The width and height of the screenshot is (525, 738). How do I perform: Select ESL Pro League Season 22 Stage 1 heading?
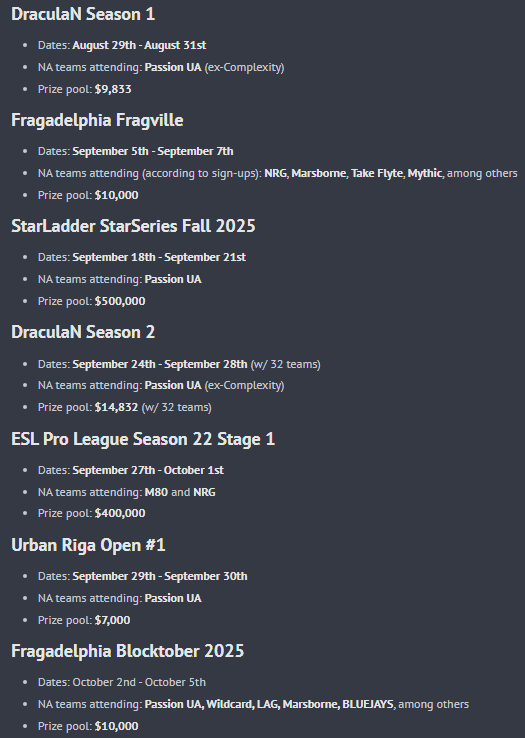click(x=143, y=439)
